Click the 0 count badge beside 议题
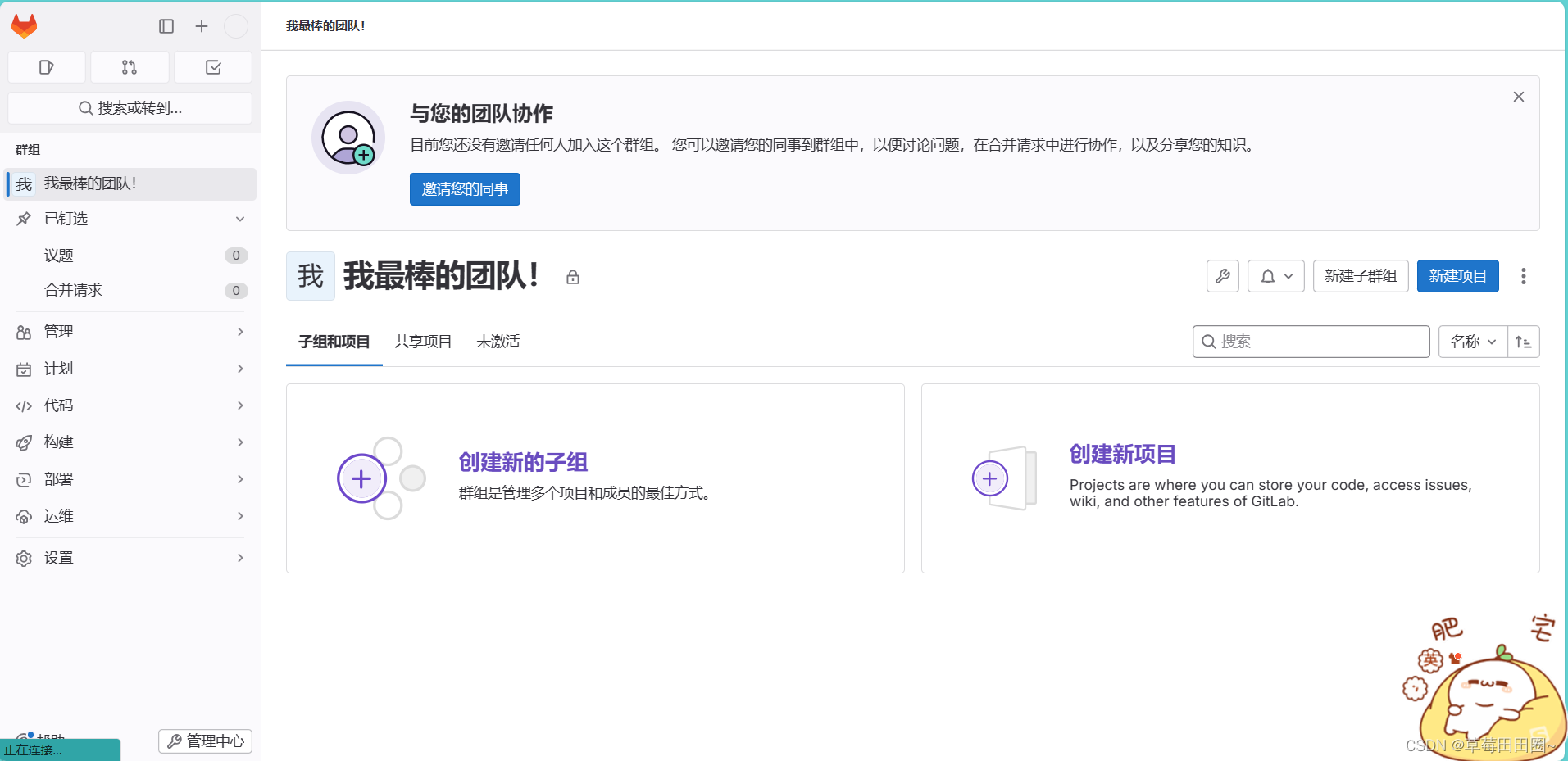The image size is (1568, 761). [x=236, y=256]
